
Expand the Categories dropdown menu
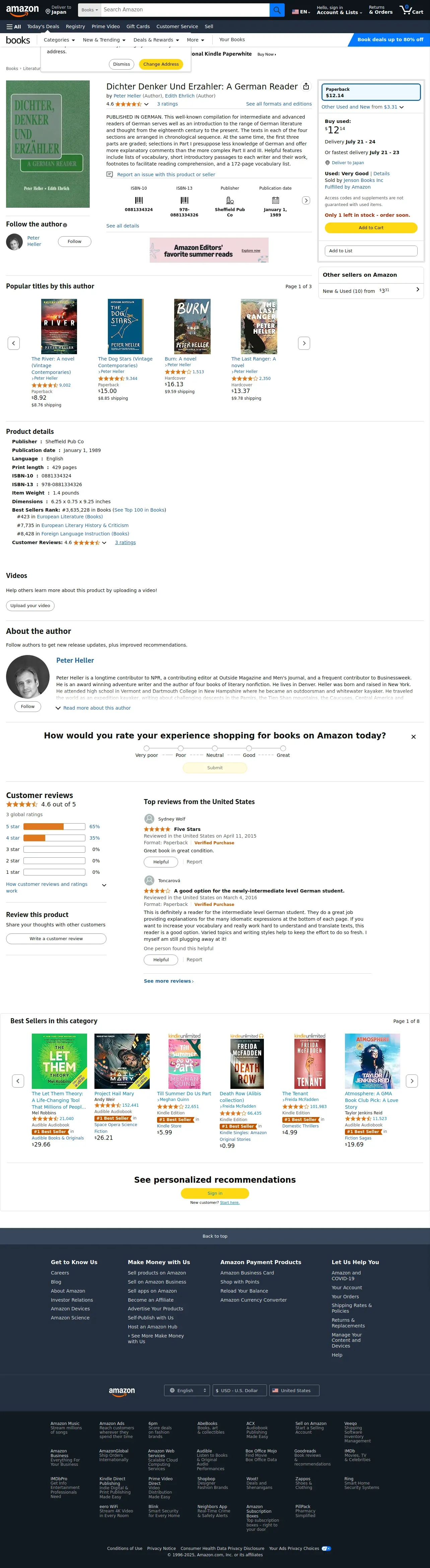pyautogui.click(x=59, y=40)
